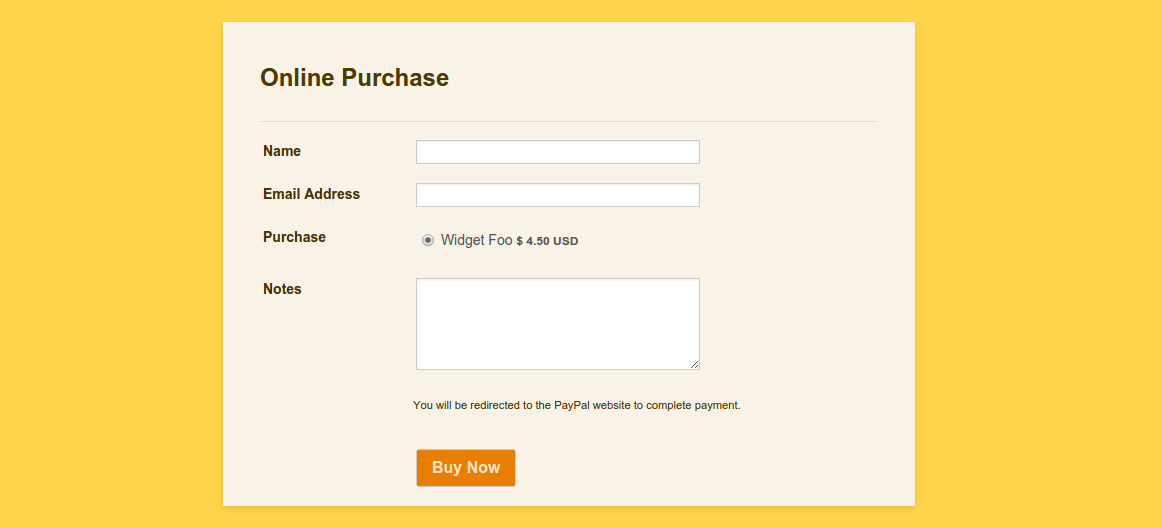Focus the Email Address input box
This screenshot has height=528, width=1162.
[557, 195]
